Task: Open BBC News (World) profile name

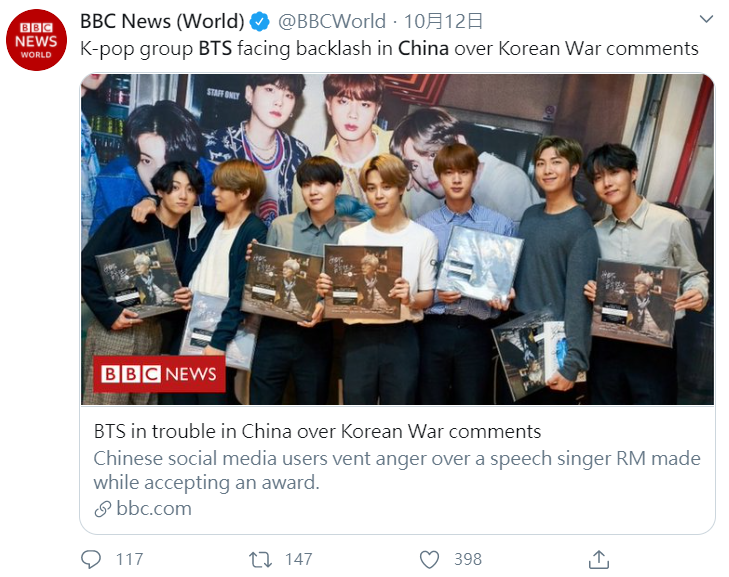Action: pyautogui.click(x=162, y=21)
